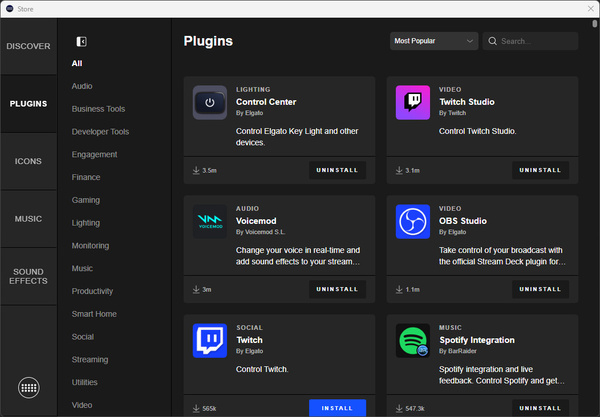The image size is (600, 417).
Task: Click 'By Voicemod S.L.' author text
Action: click(x=261, y=232)
